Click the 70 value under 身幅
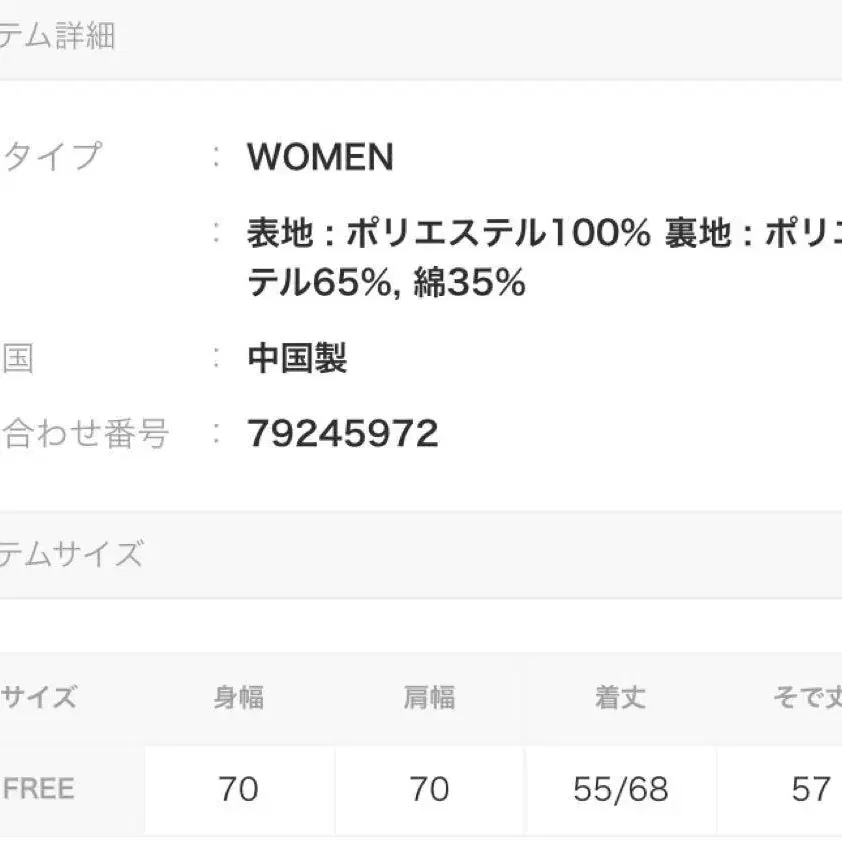The height and width of the screenshot is (842, 842). click(239, 790)
